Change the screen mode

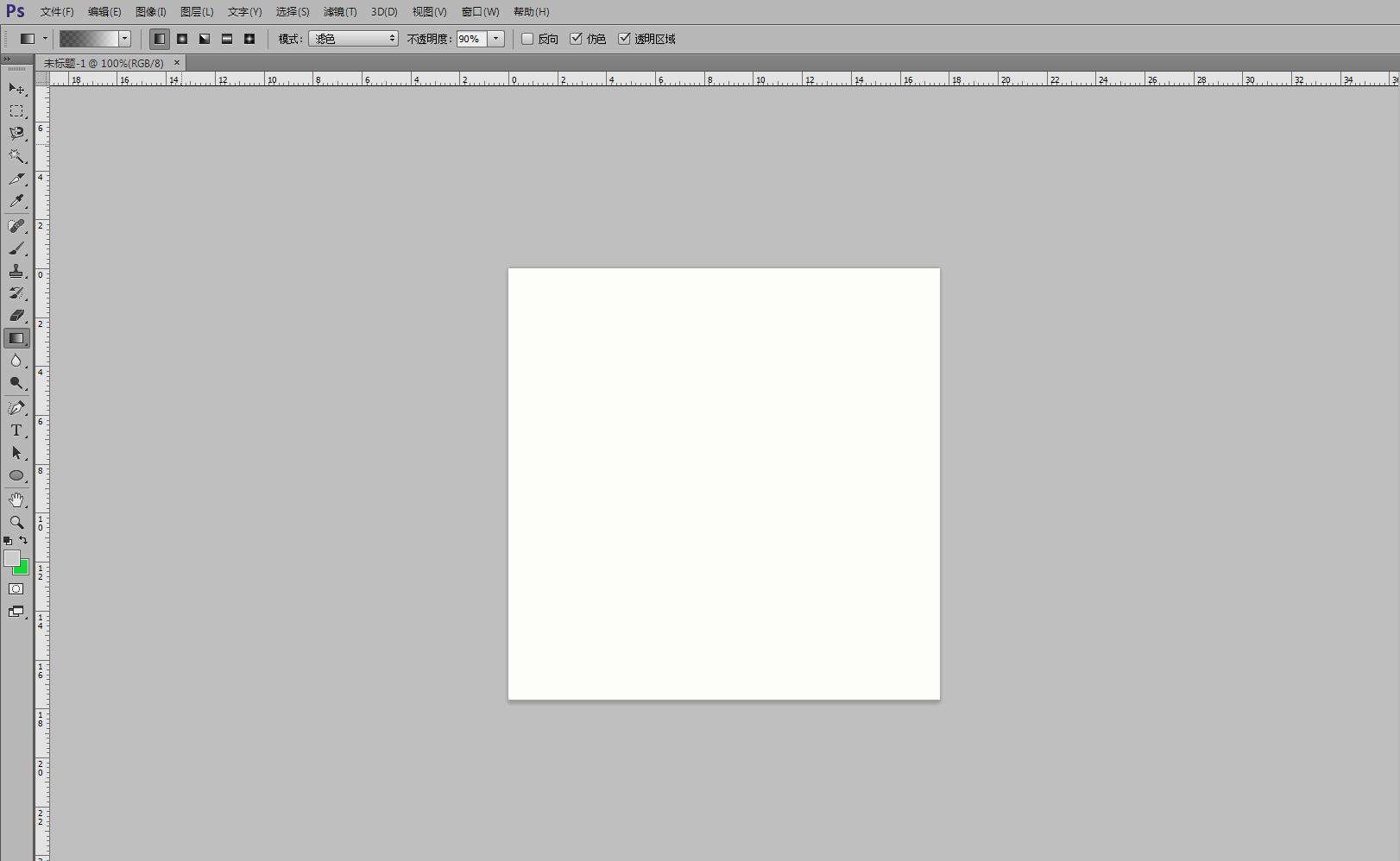pos(16,612)
